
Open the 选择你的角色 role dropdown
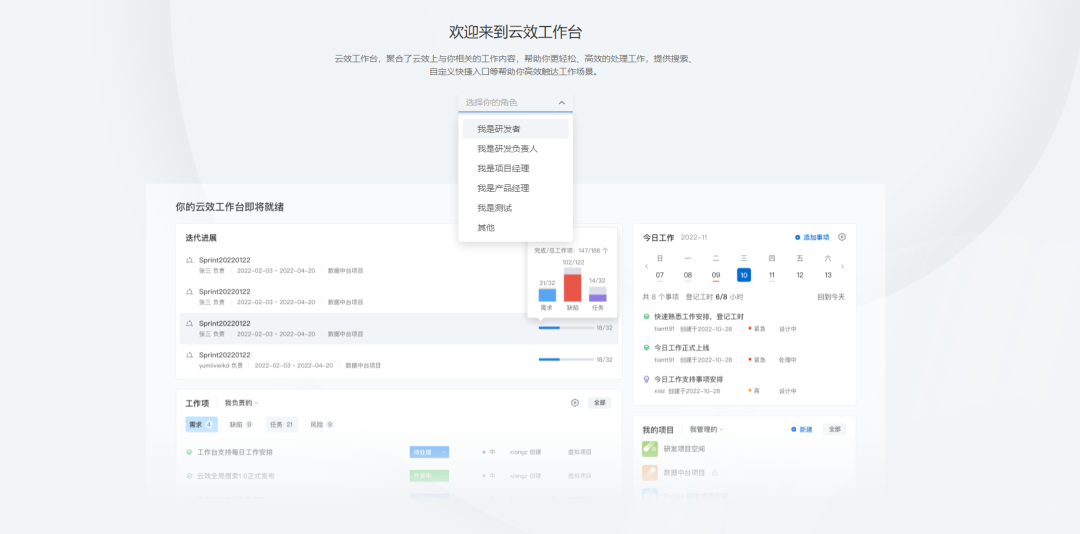coord(515,103)
